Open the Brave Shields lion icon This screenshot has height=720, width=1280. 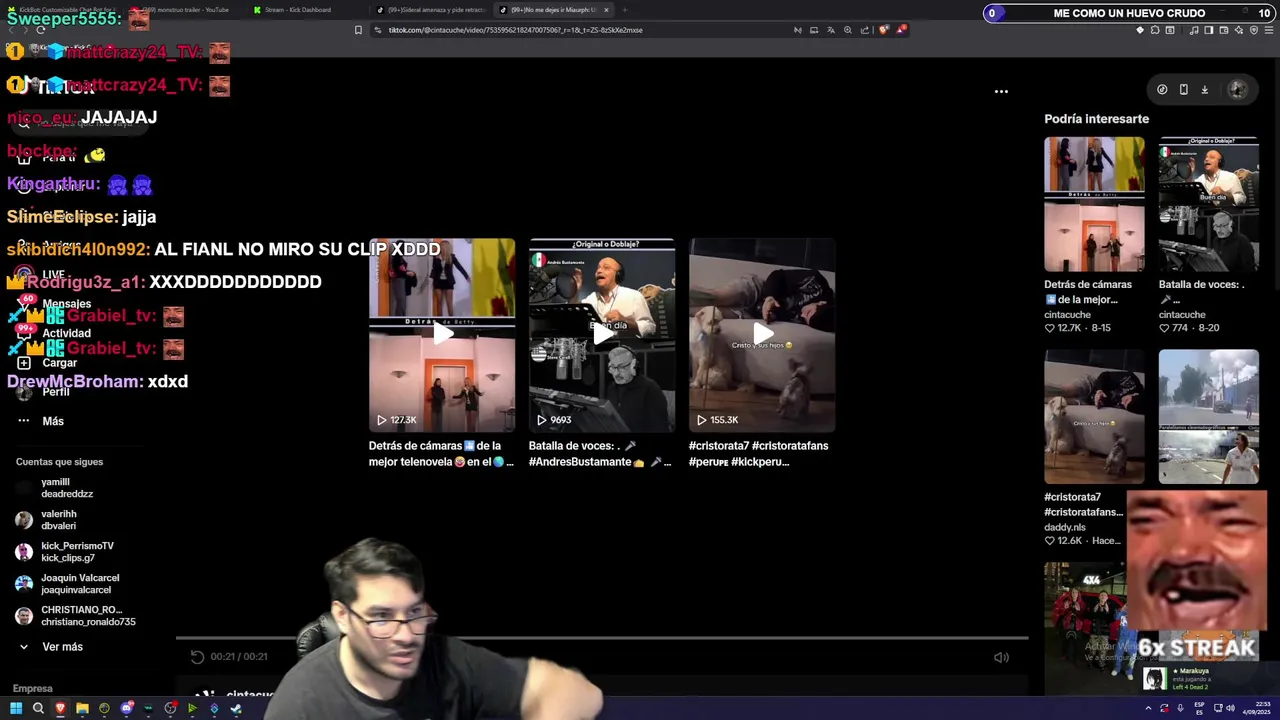point(883,30)
